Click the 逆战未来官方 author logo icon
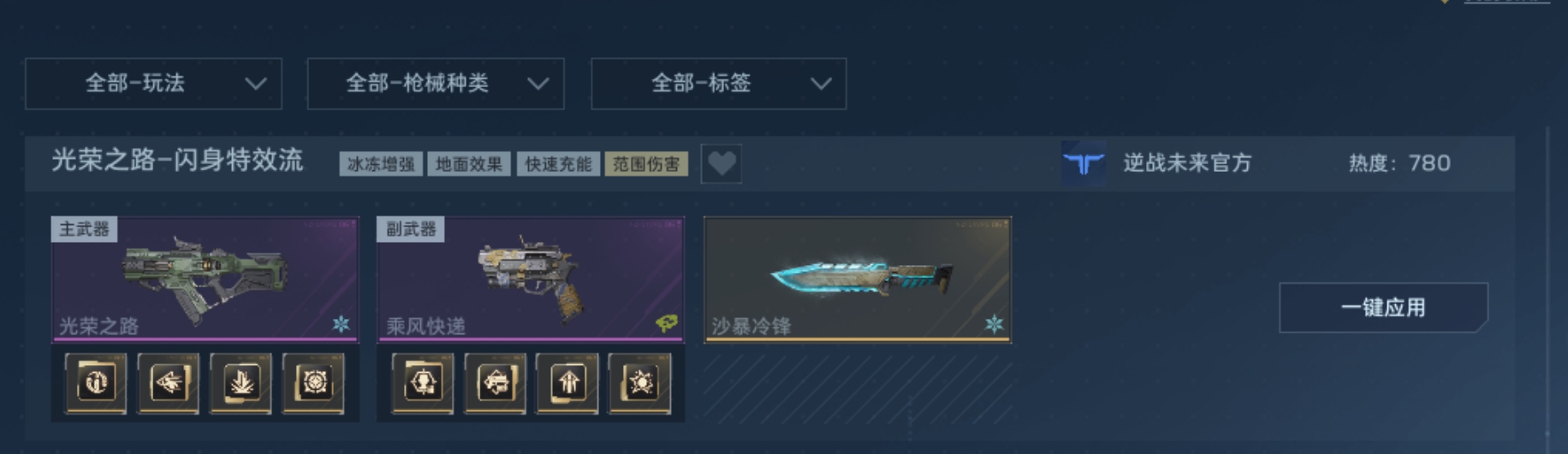This screenshot has width=1568, height=454. coord(1084,163)
